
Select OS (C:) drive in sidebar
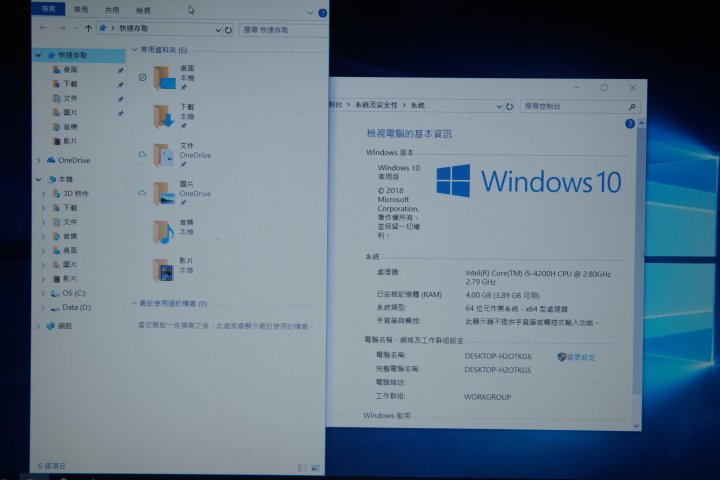tap(73, 293)
